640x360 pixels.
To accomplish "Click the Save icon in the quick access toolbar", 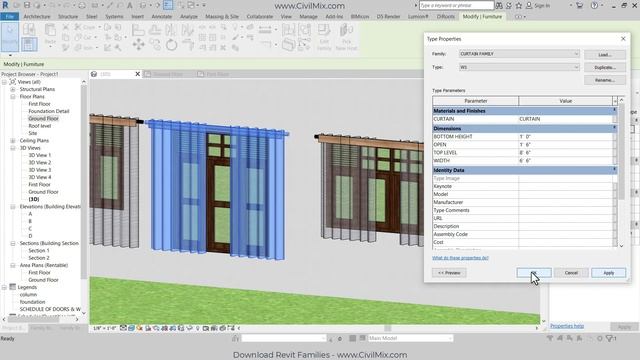I will click(27, 5).
